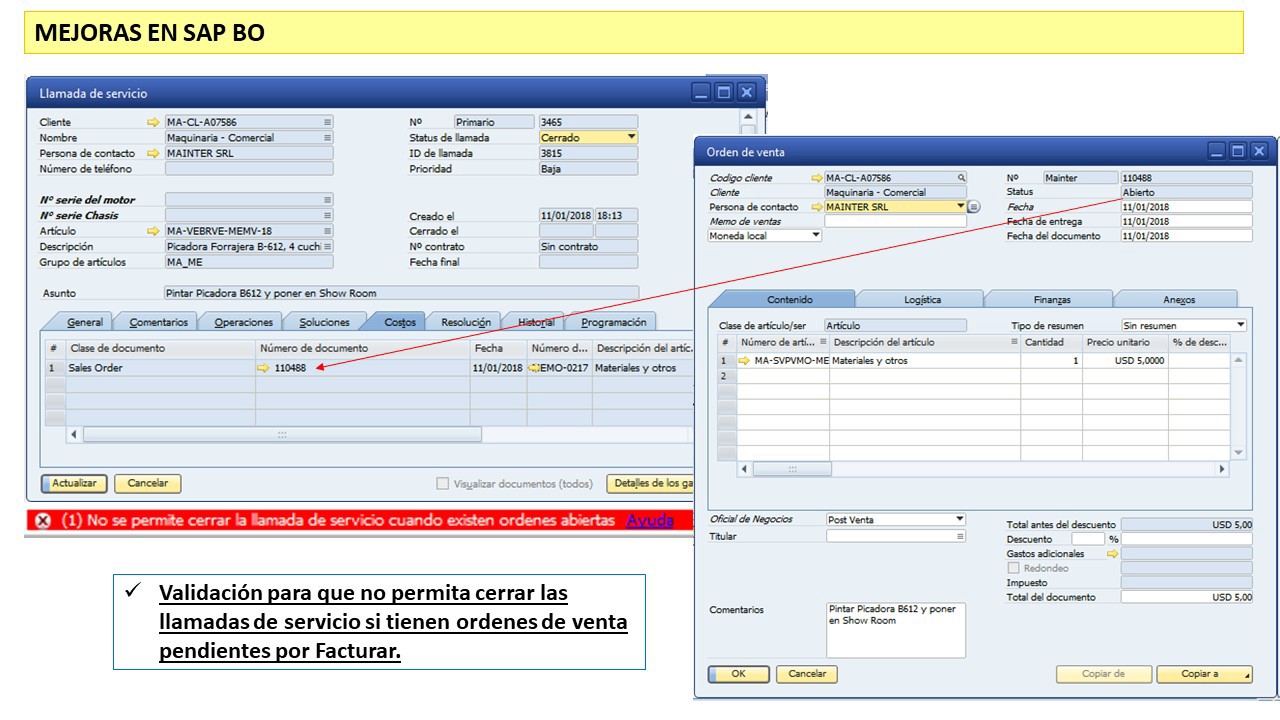
Task: Open the Codigo cliente link arrow in Orden de venta
Action: tap(817, 178)
